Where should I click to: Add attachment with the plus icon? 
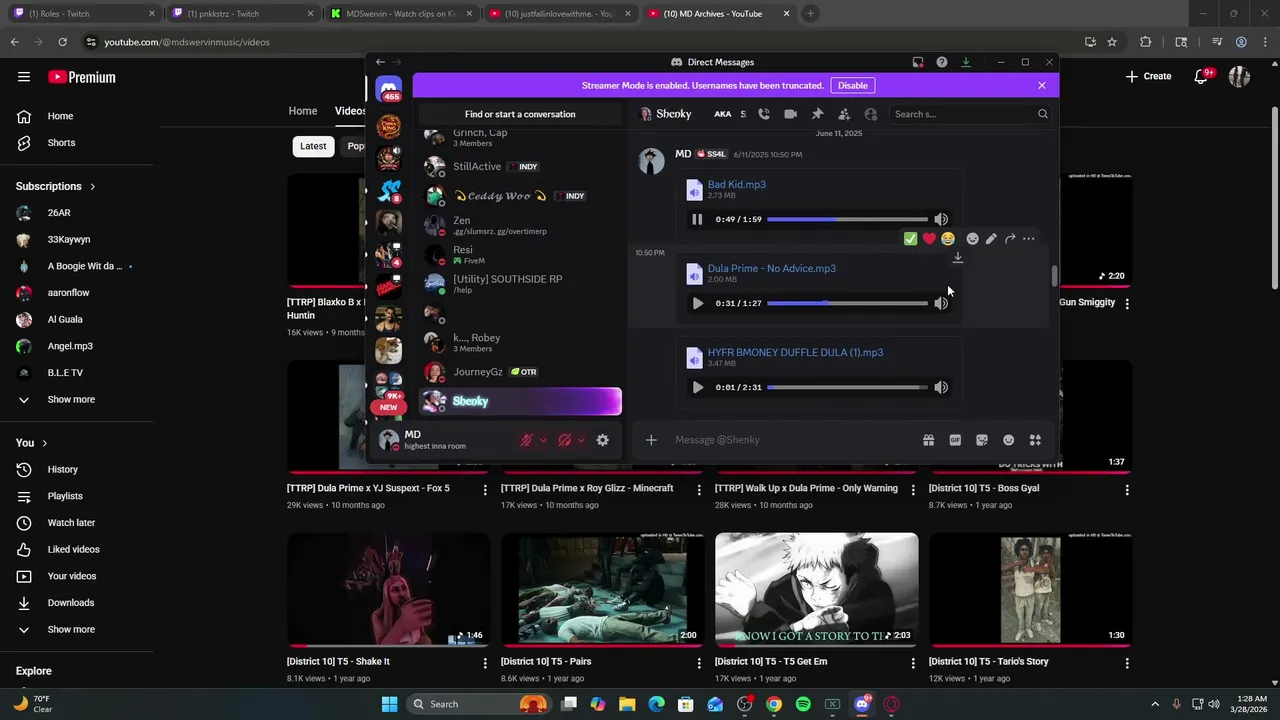(x=651, y=440)
